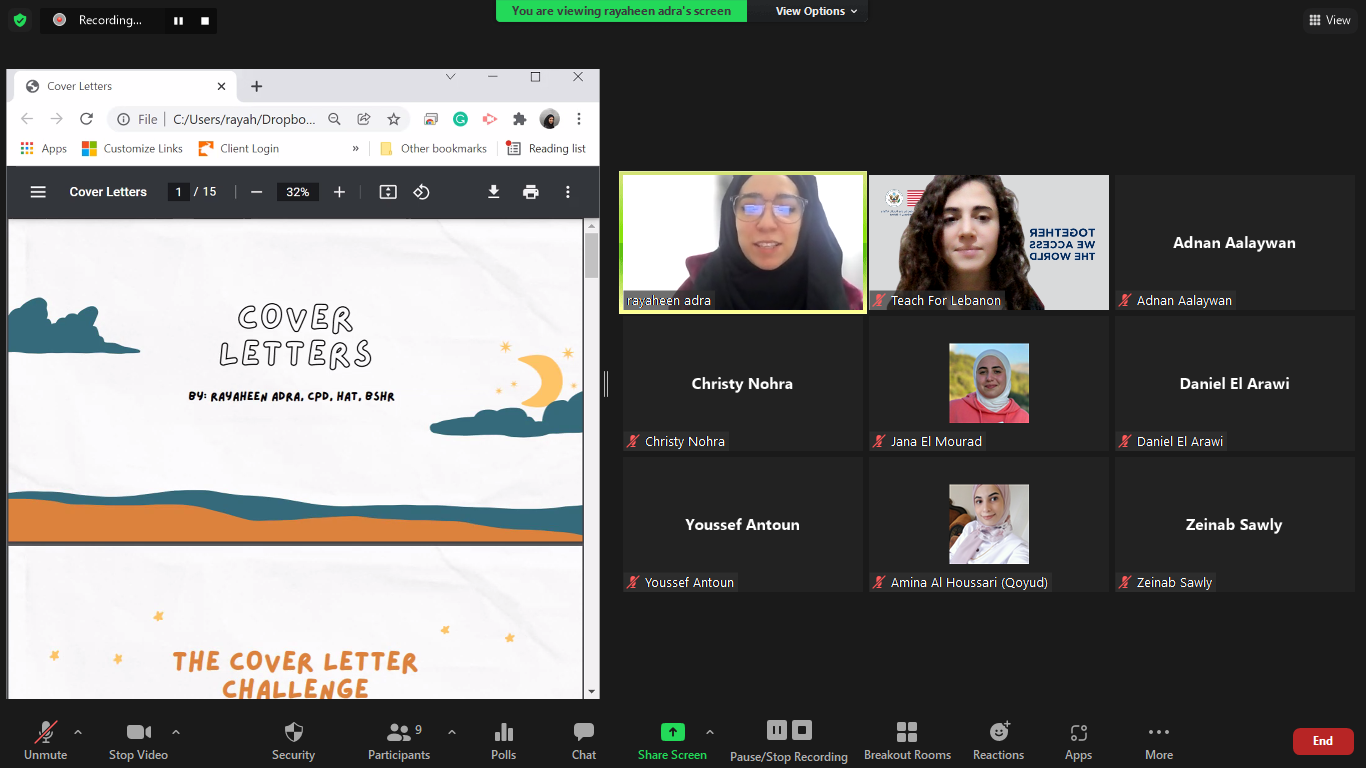Select Zeinab Sawly's participant tile
Image resolution: width=1366 pixels, height=768 pixels.
(1235, 524)
